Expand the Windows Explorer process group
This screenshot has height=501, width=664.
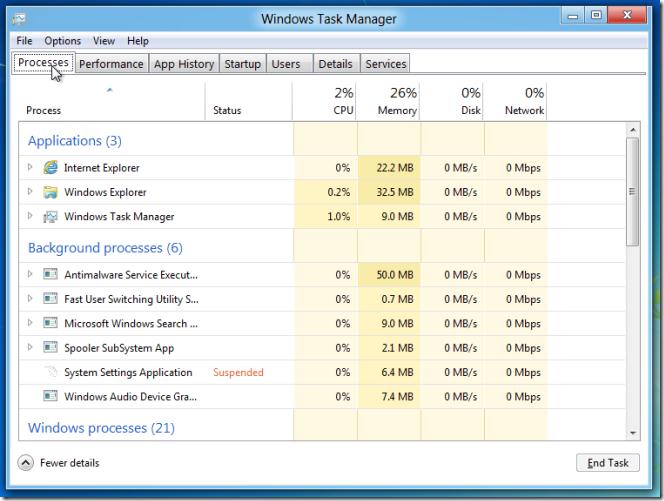(x=30, y=191)
